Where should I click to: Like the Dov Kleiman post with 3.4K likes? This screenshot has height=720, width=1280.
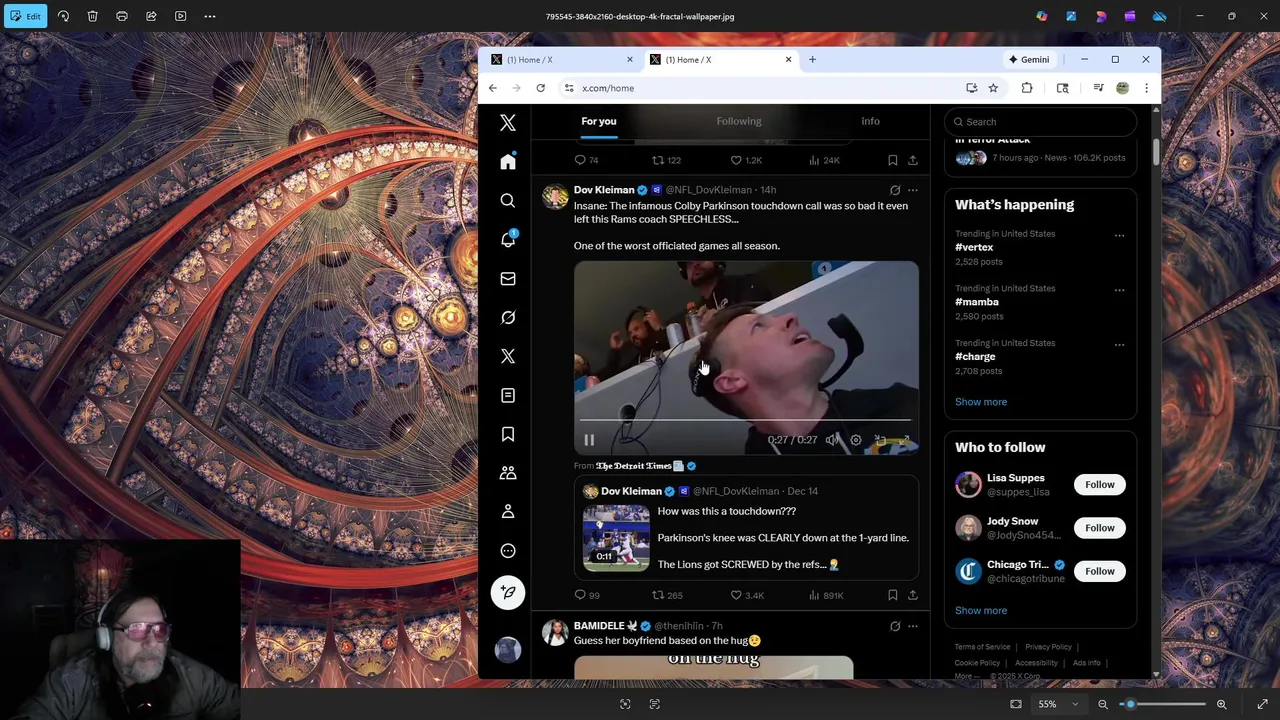click(x=746, y=595)
